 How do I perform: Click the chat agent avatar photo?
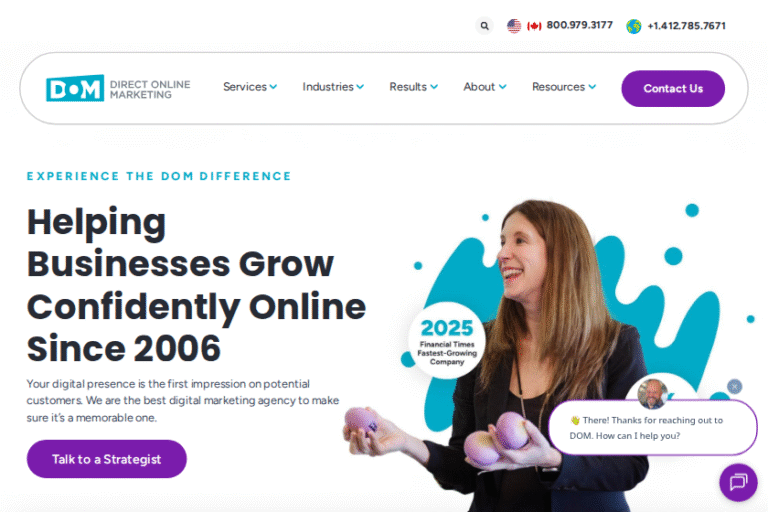tap(652, 394)
